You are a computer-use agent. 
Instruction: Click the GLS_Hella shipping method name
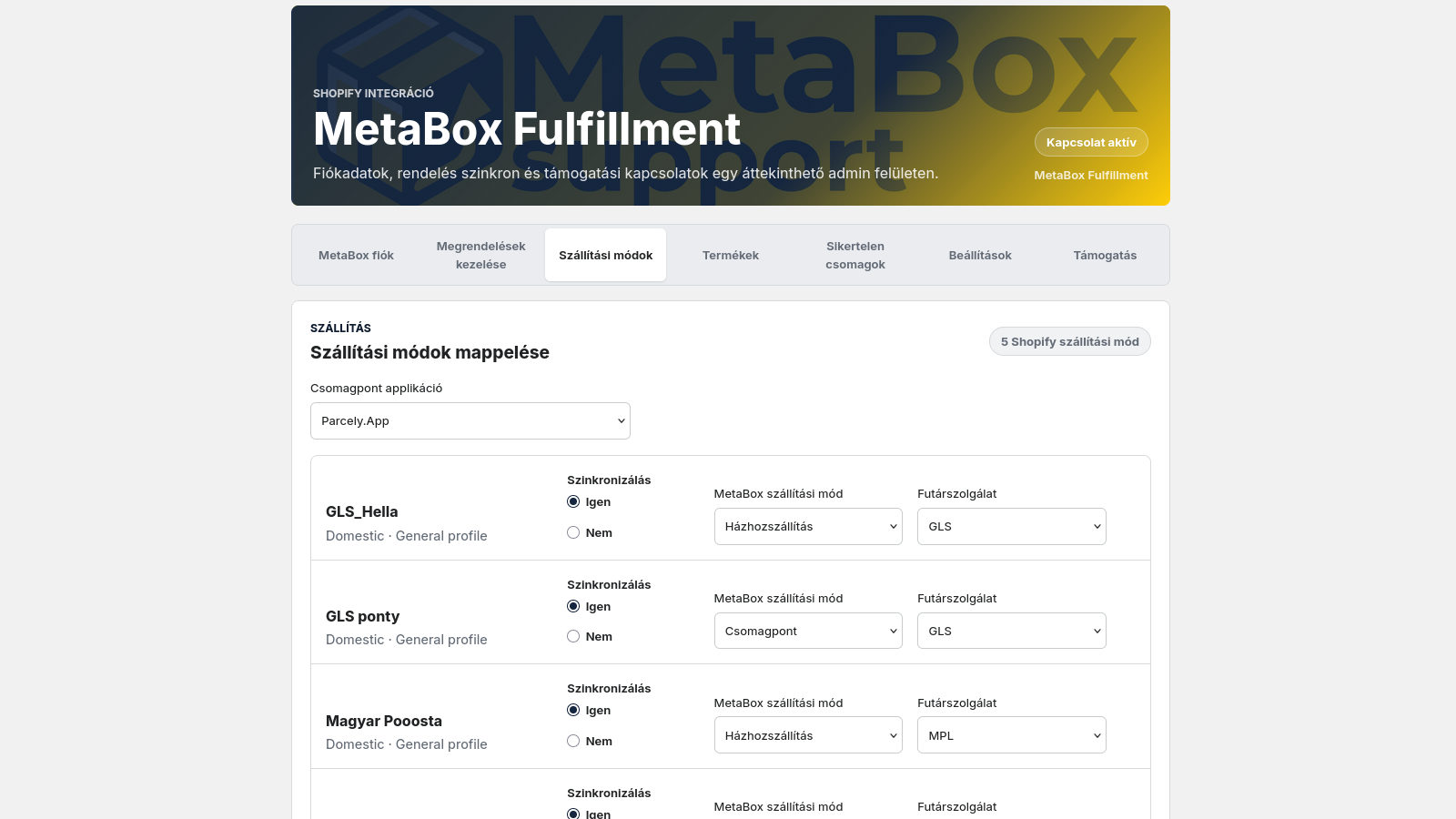(x=362, y=511)
